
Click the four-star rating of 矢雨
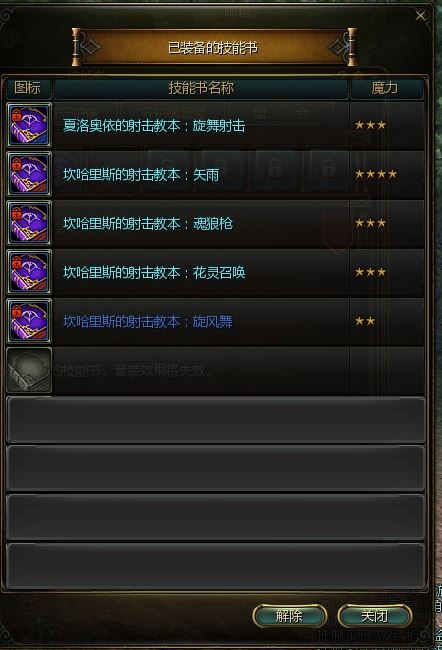[376, 174]
